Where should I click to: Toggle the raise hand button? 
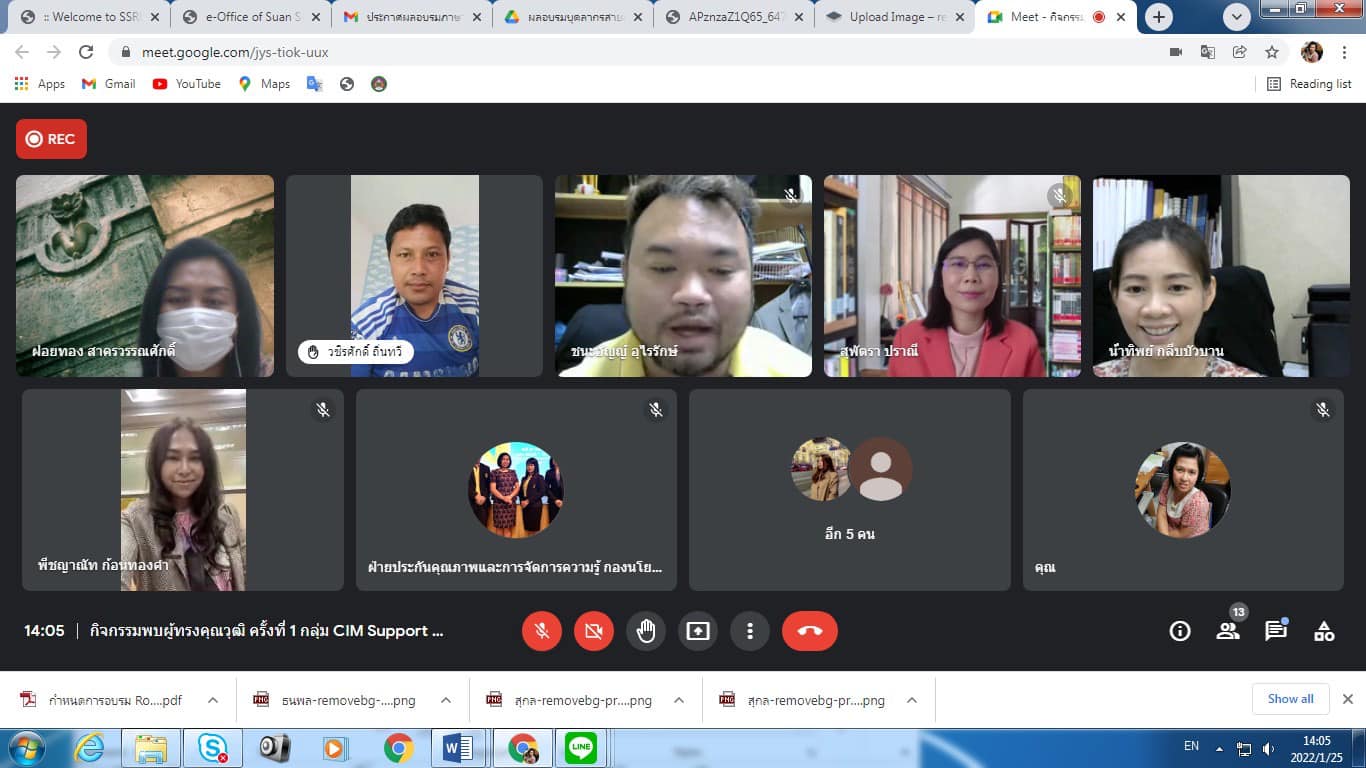645,631
